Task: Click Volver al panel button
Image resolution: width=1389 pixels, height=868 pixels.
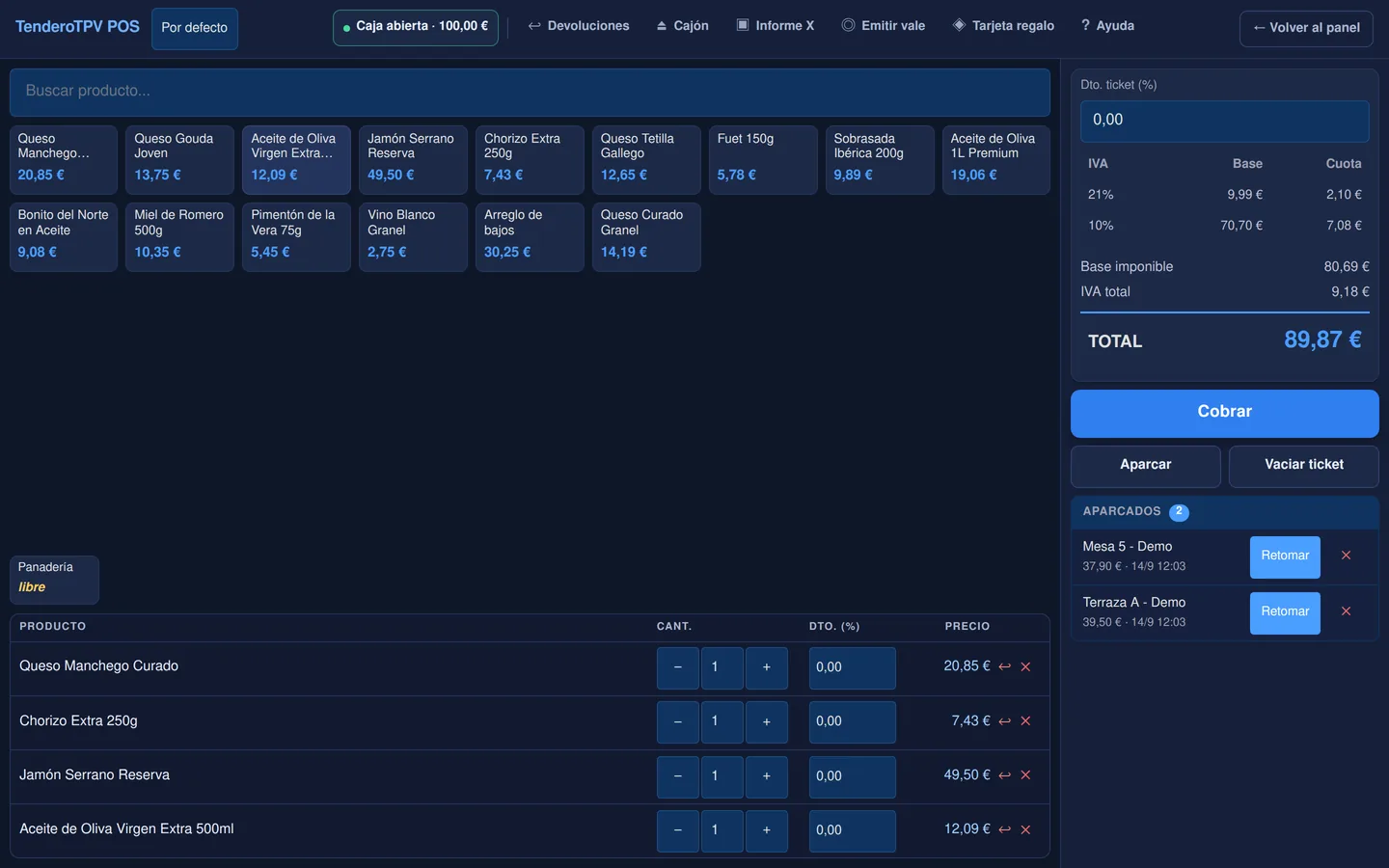Action: pyautogui.click(x=1306, y=28)
